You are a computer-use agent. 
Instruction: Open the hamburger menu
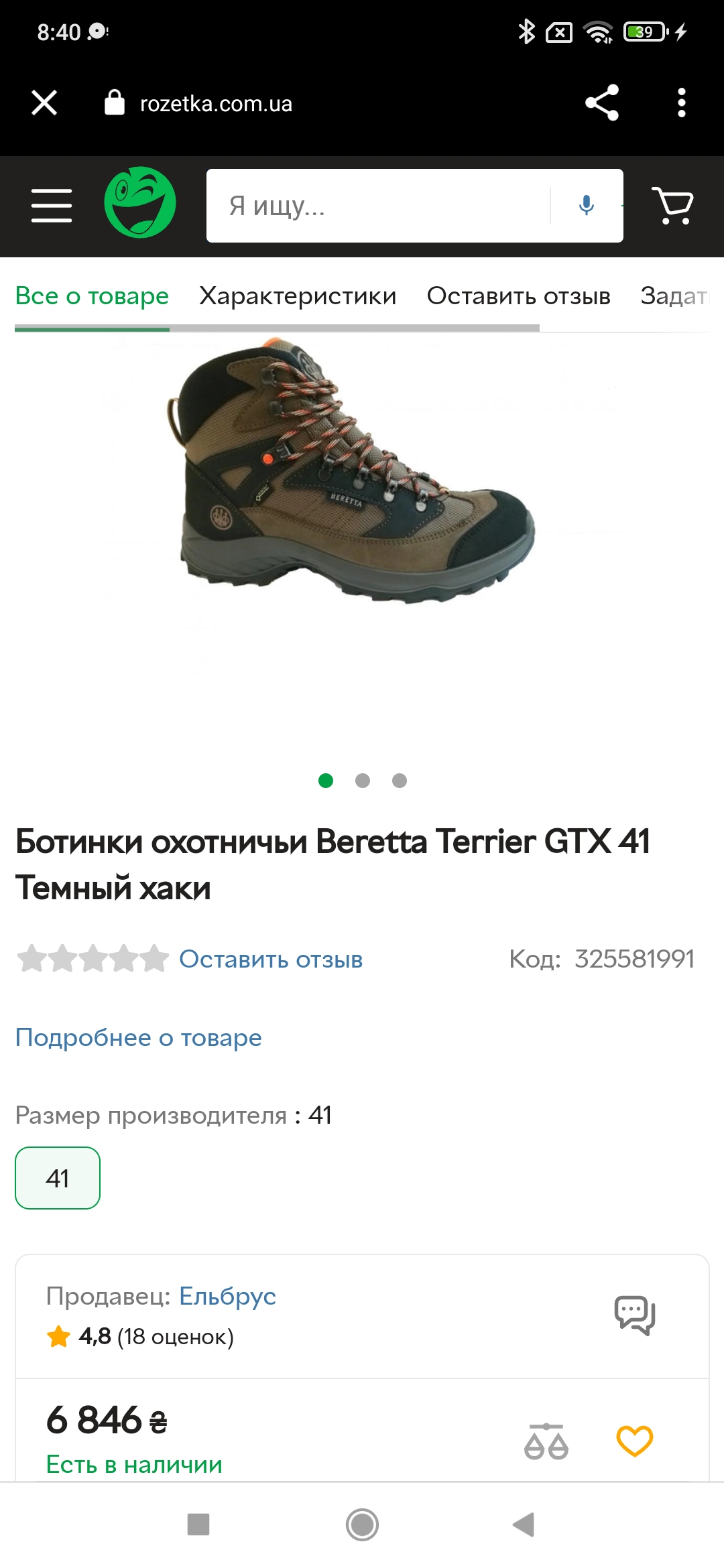point(52,205)
